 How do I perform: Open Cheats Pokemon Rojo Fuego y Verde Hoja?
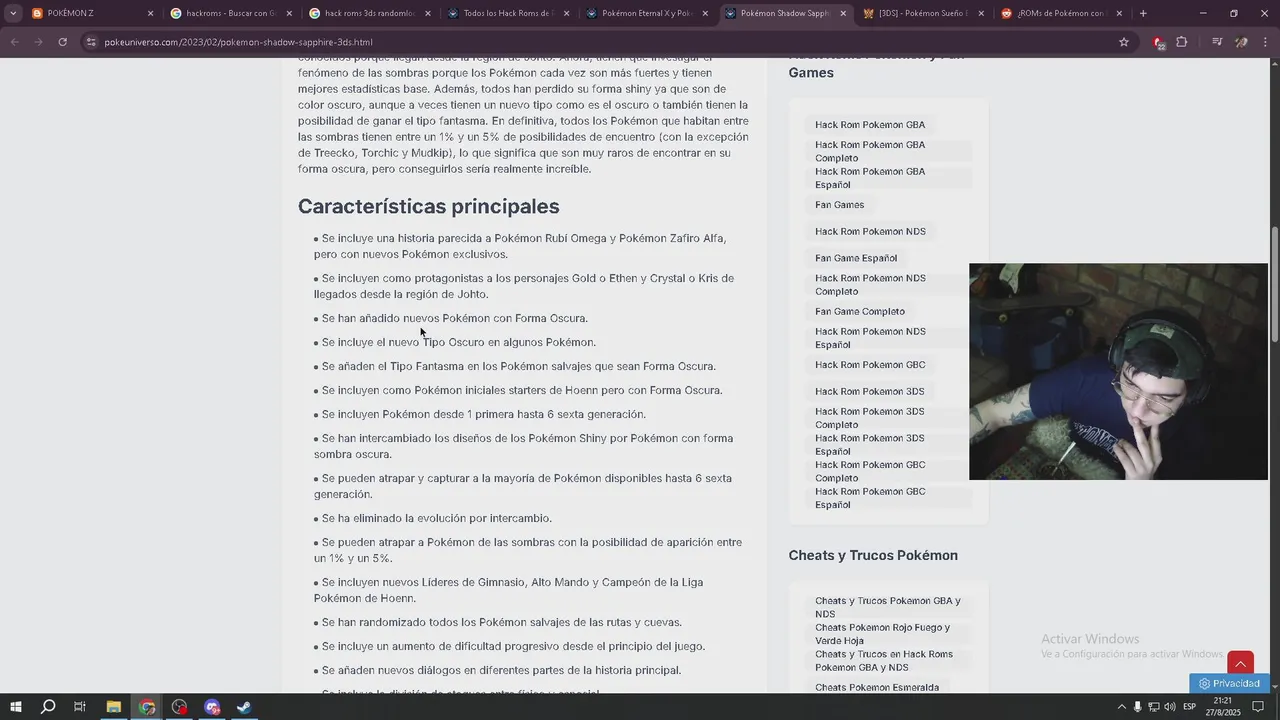tap(882, 634)
